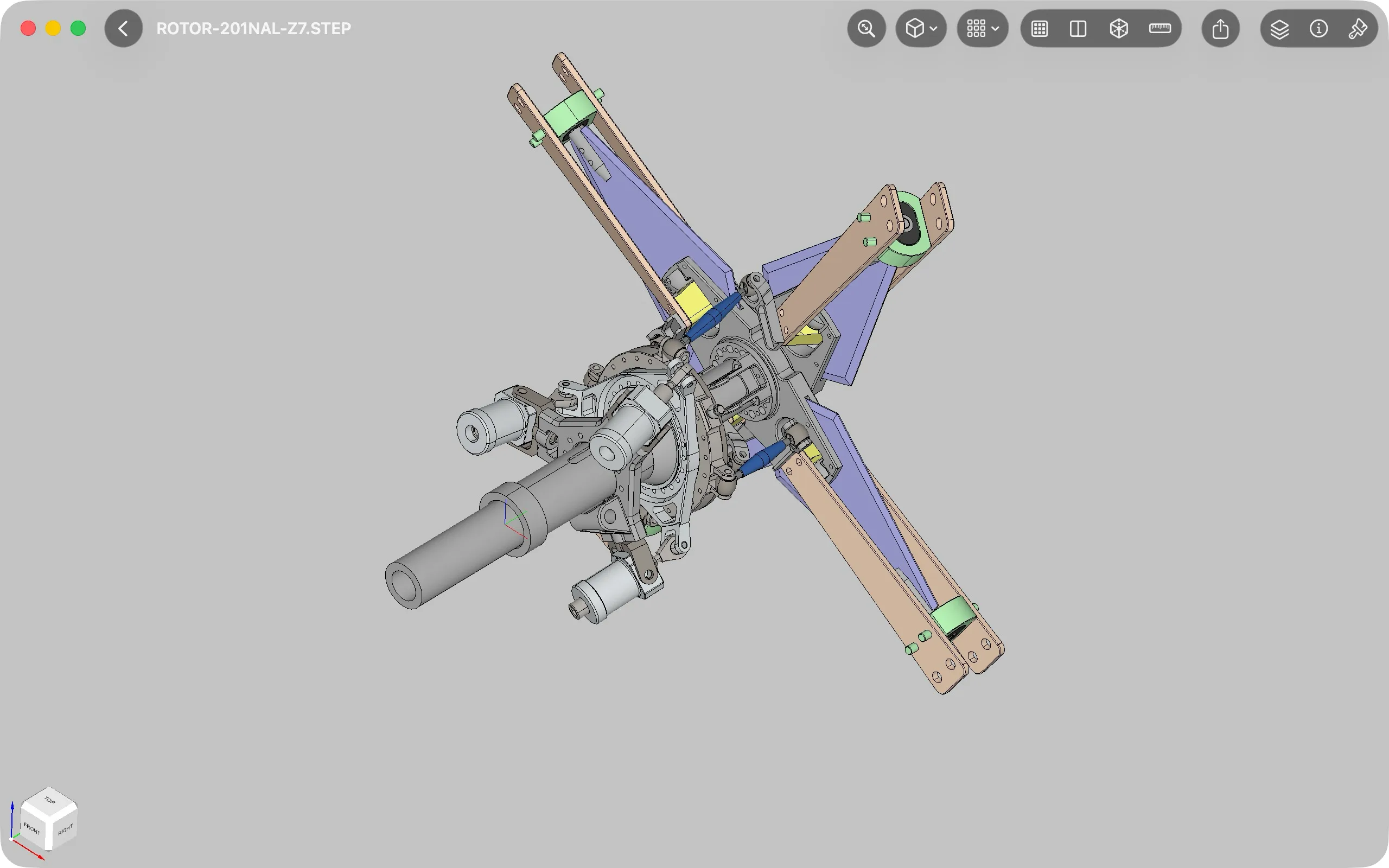
Task: Open the paintbrush appearance settings
Action: point(1357,28)
